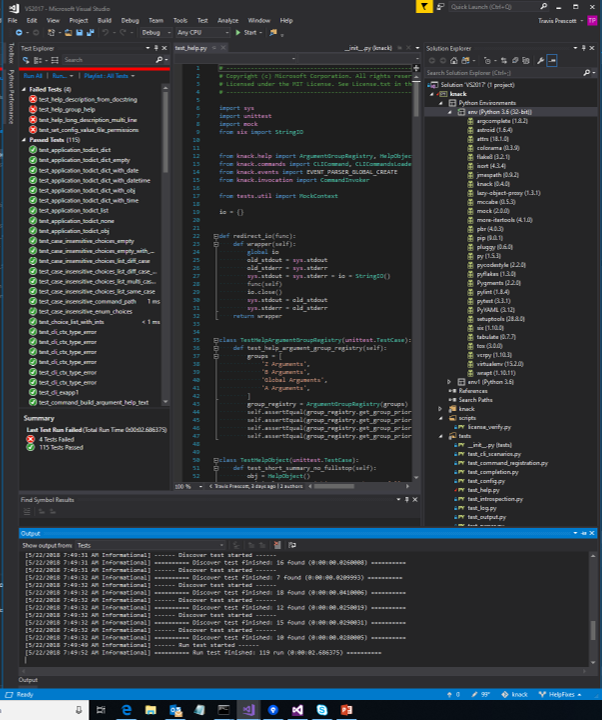Open test_config.py in Solution Explorer
602x720 pixels.
pos(486,481)
